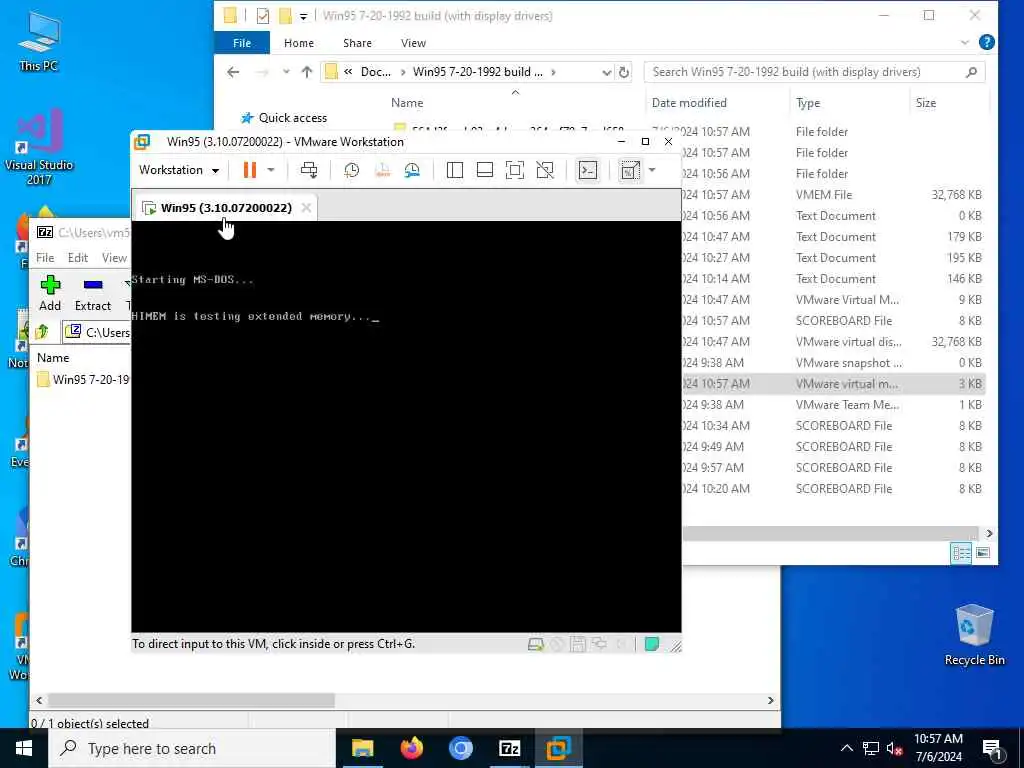Select the VMware Team Me... file row

pyautogui.click(x=833, y=404)
